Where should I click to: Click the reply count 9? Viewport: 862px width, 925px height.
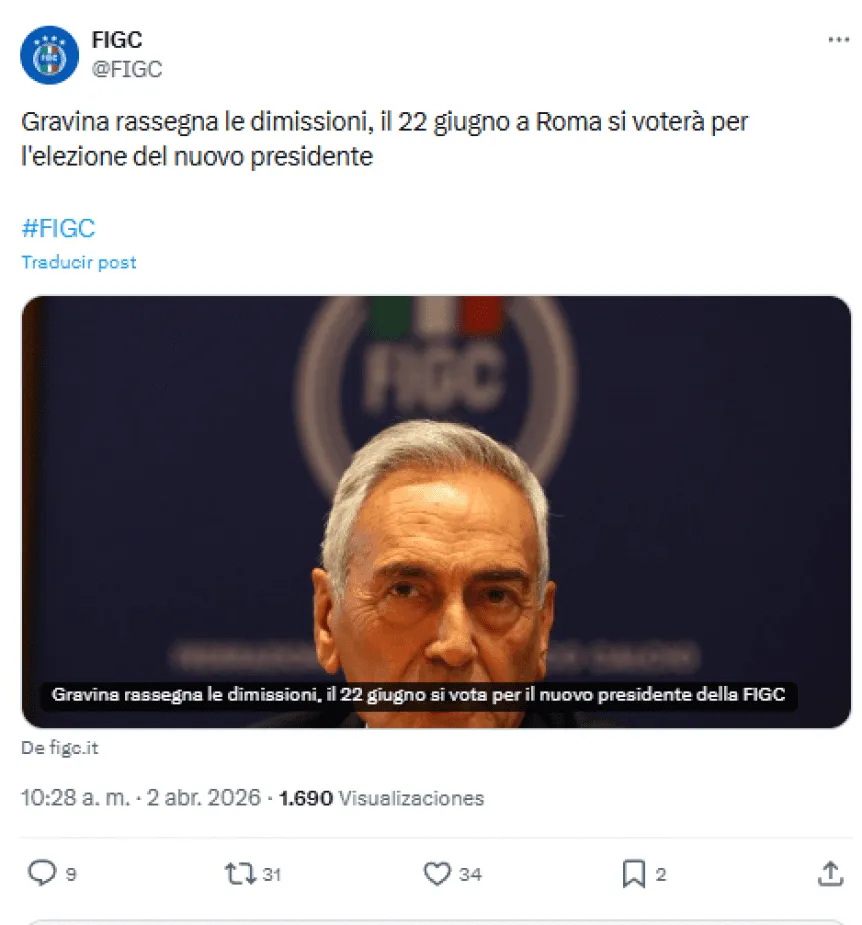coord(71,875)
